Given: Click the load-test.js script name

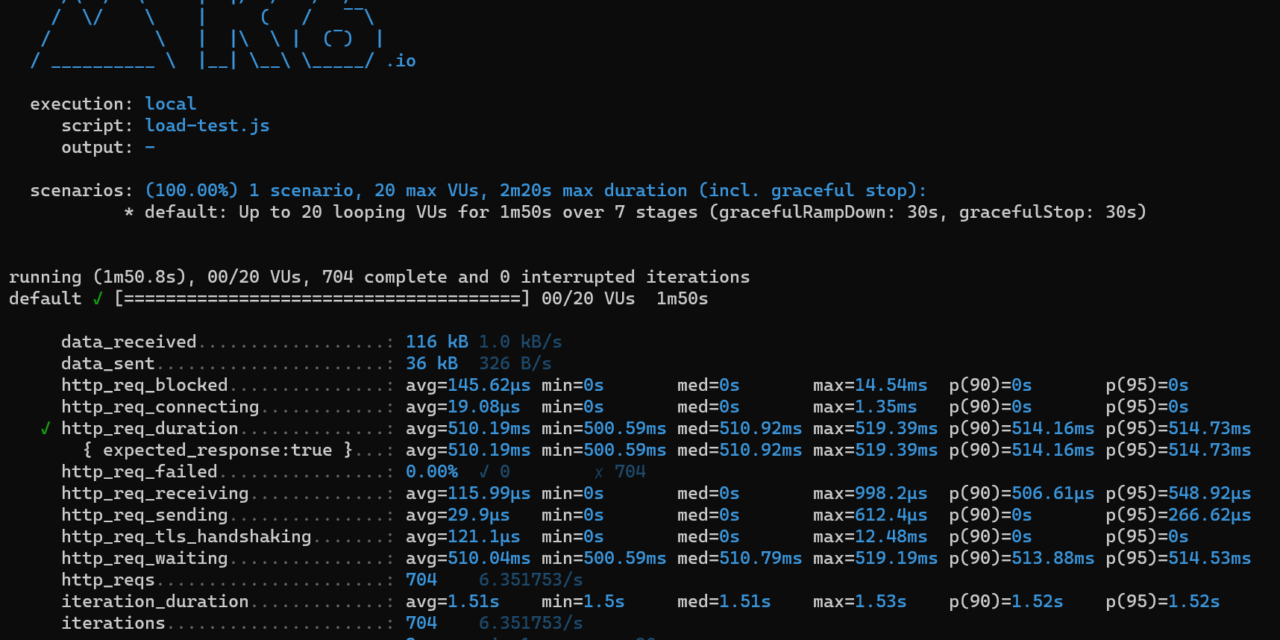Looking at the screenshot, I should 207,126.
